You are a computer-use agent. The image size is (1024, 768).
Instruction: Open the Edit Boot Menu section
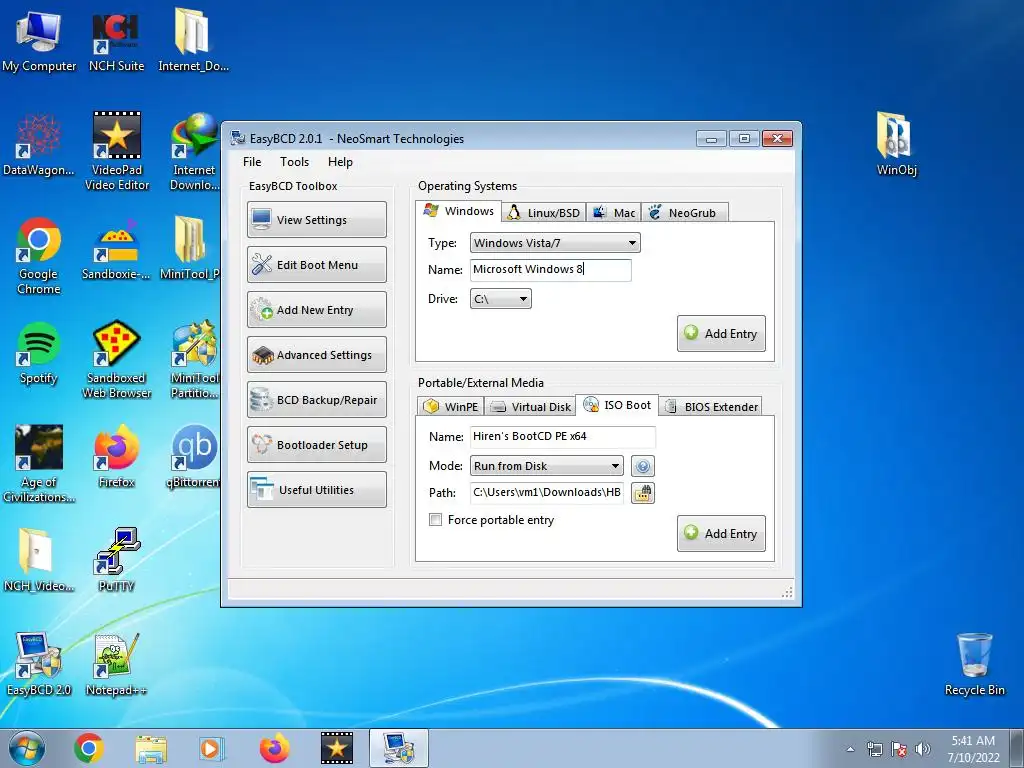[317, 264]
